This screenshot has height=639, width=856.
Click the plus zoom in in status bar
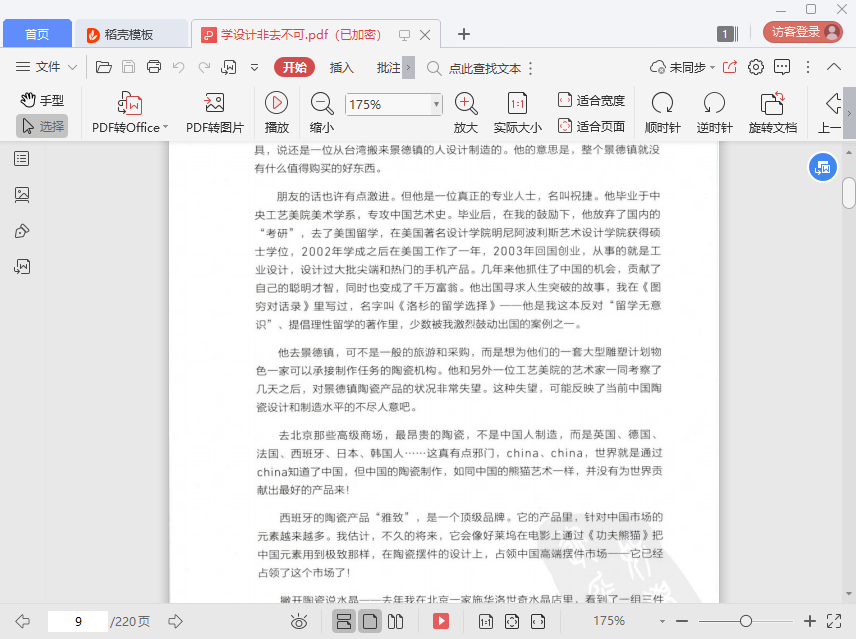[810, 621]
